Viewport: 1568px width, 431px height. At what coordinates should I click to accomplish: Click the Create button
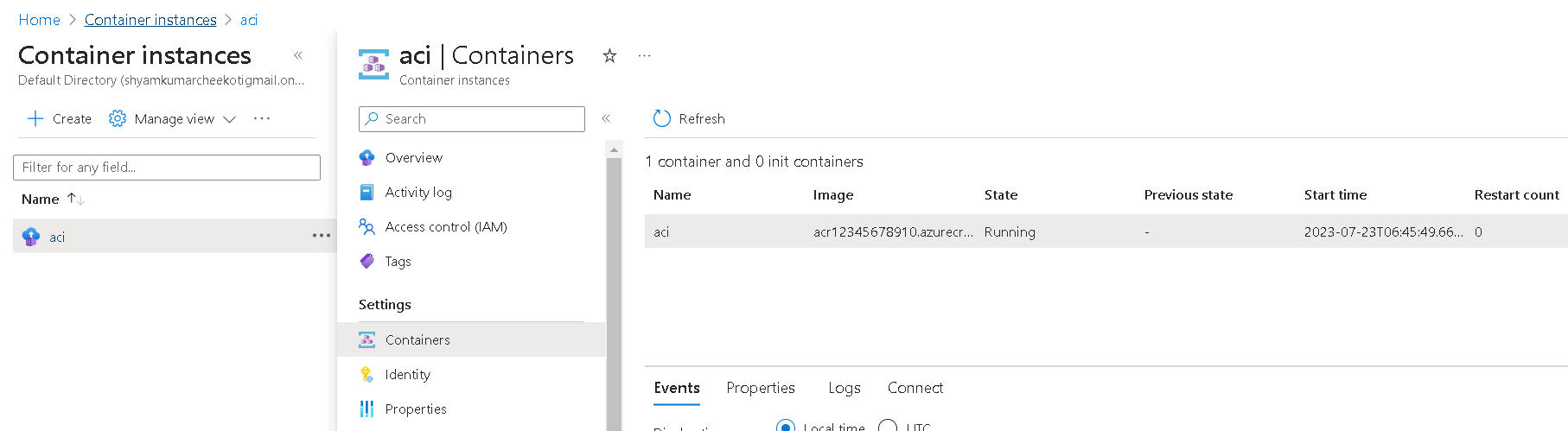coord(60,119)
